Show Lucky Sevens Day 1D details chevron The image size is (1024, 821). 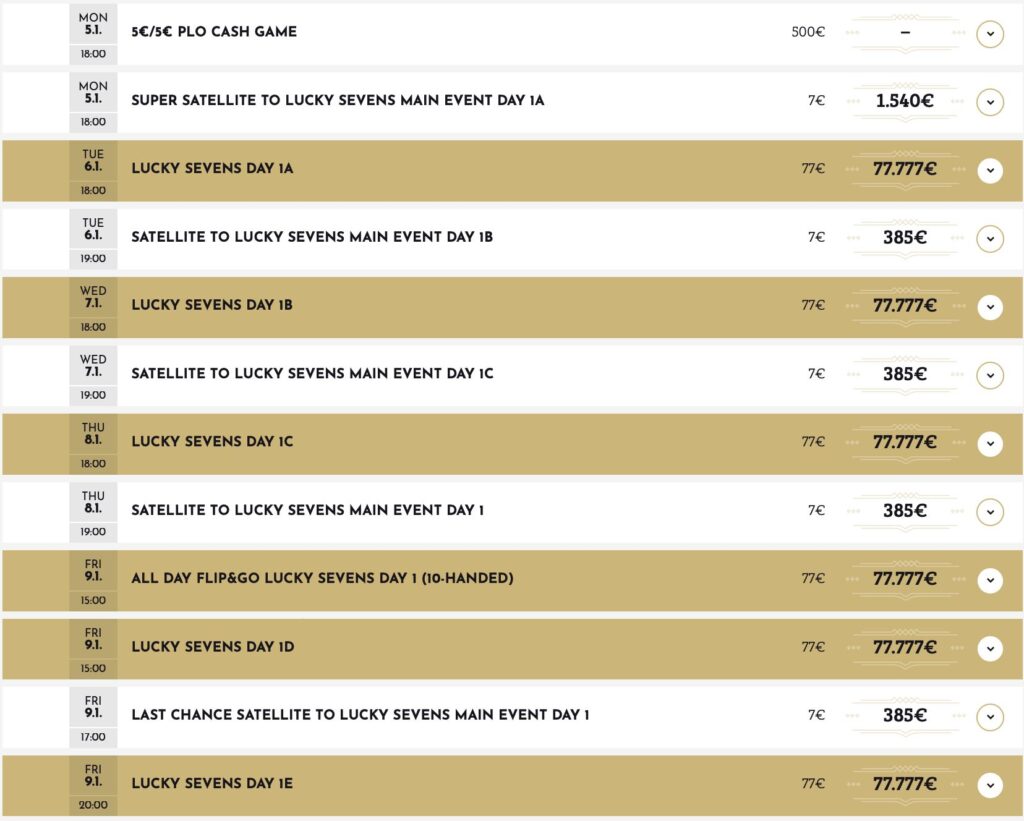click(989, 648)
